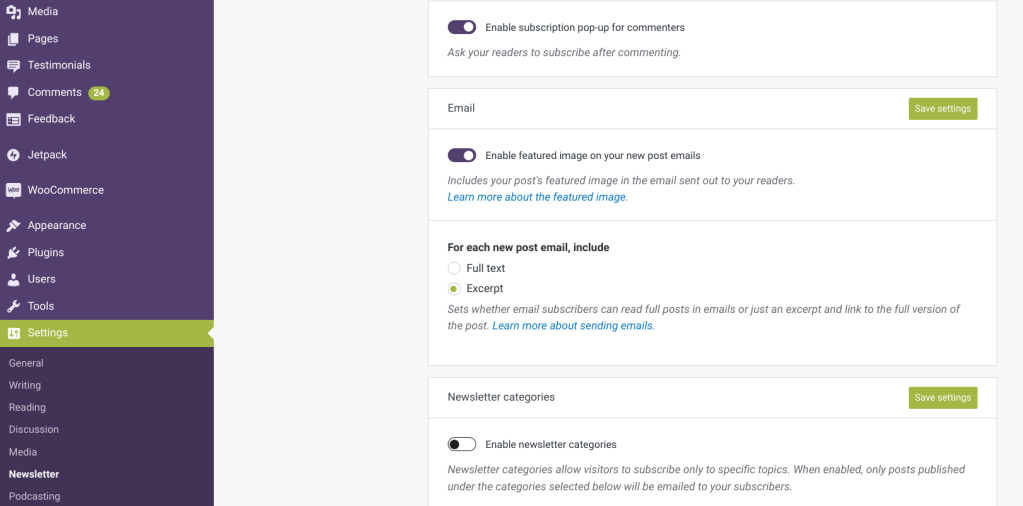Click the 24 pending comments badge
The height and width of the screenshot is (506, 1023).
tap(98, 93)
